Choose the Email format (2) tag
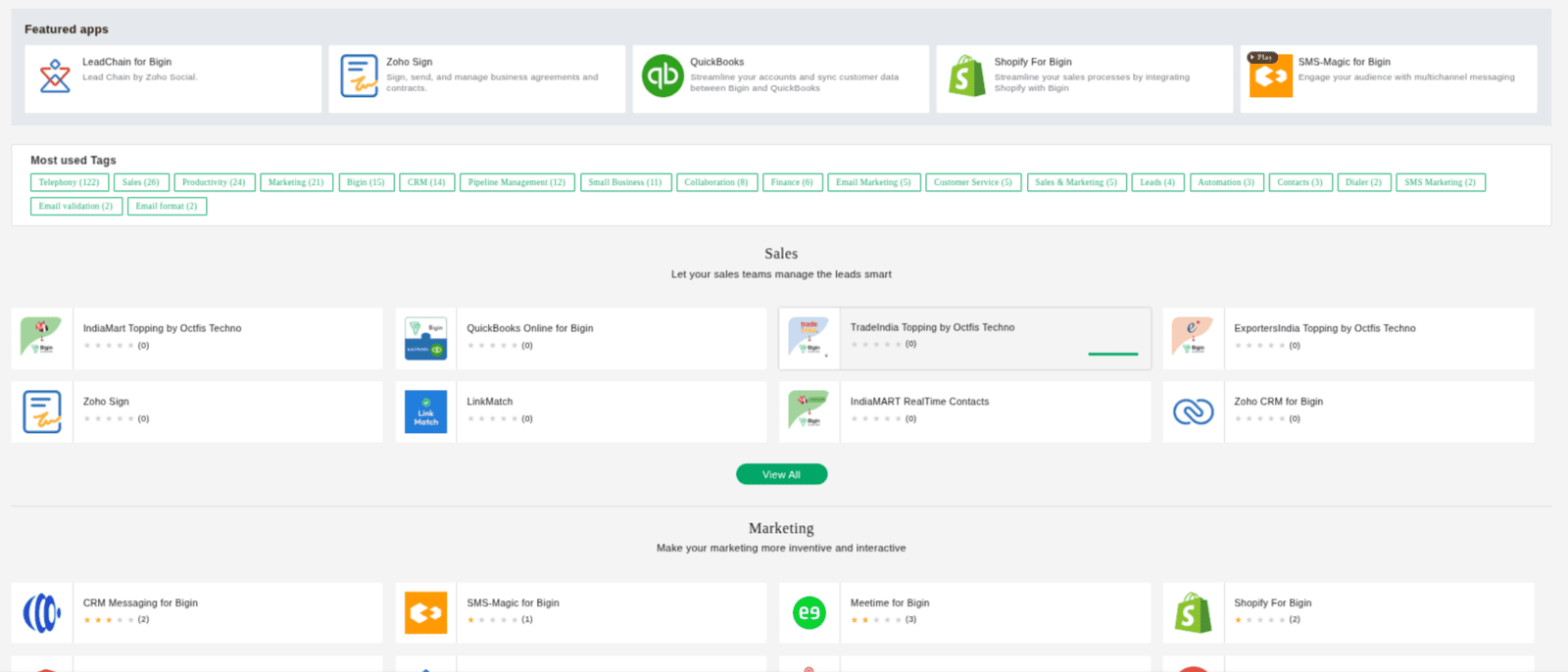The image size is (1568, 672). [167, 207]
